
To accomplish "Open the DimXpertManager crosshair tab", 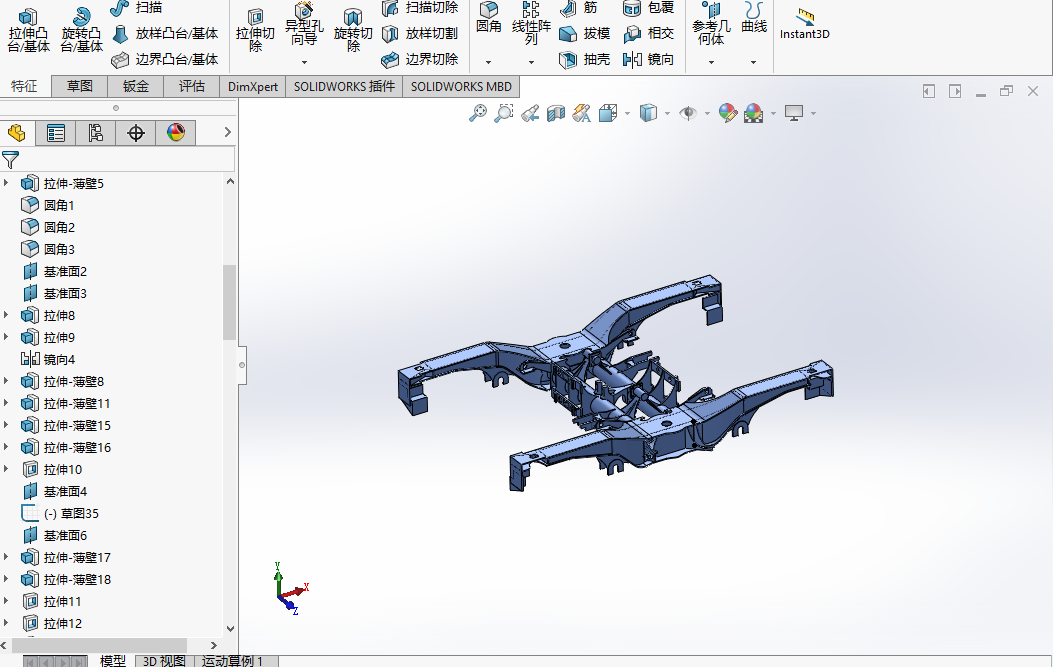I will click(136, 133).
